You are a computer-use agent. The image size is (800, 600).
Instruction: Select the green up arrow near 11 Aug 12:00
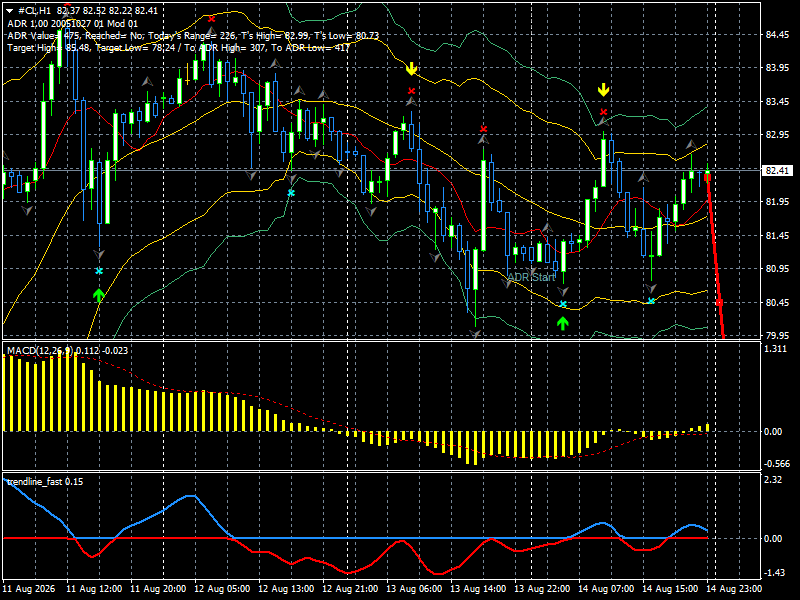(x=98, y=295)
